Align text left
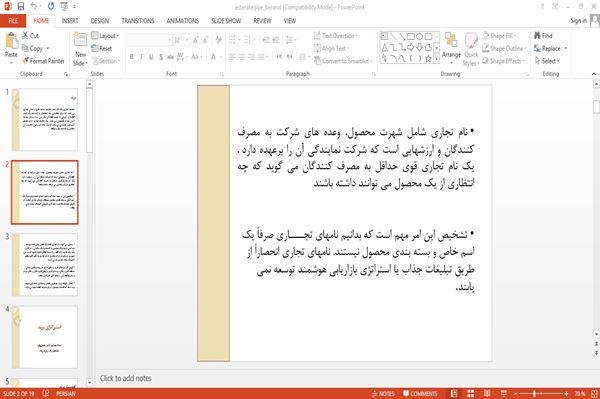Image resolution: width=600 pixels, height=399 pixels. click(232, 57)
